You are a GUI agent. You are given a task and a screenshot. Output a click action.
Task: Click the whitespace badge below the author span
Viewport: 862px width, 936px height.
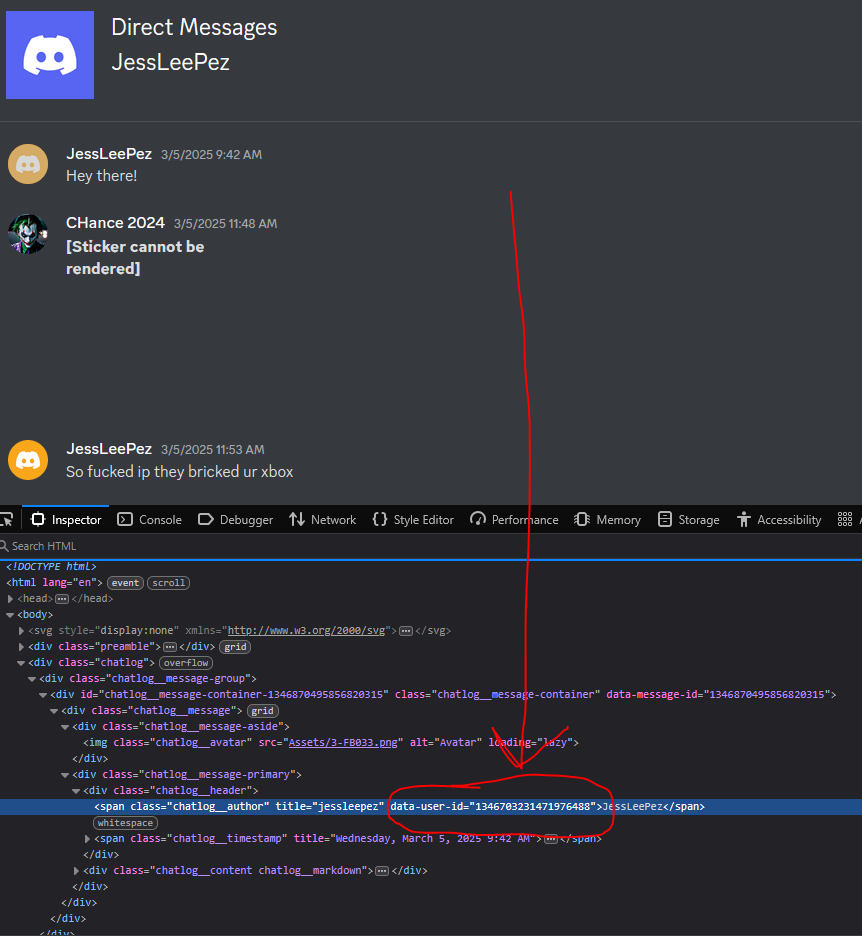click(125, 823)
